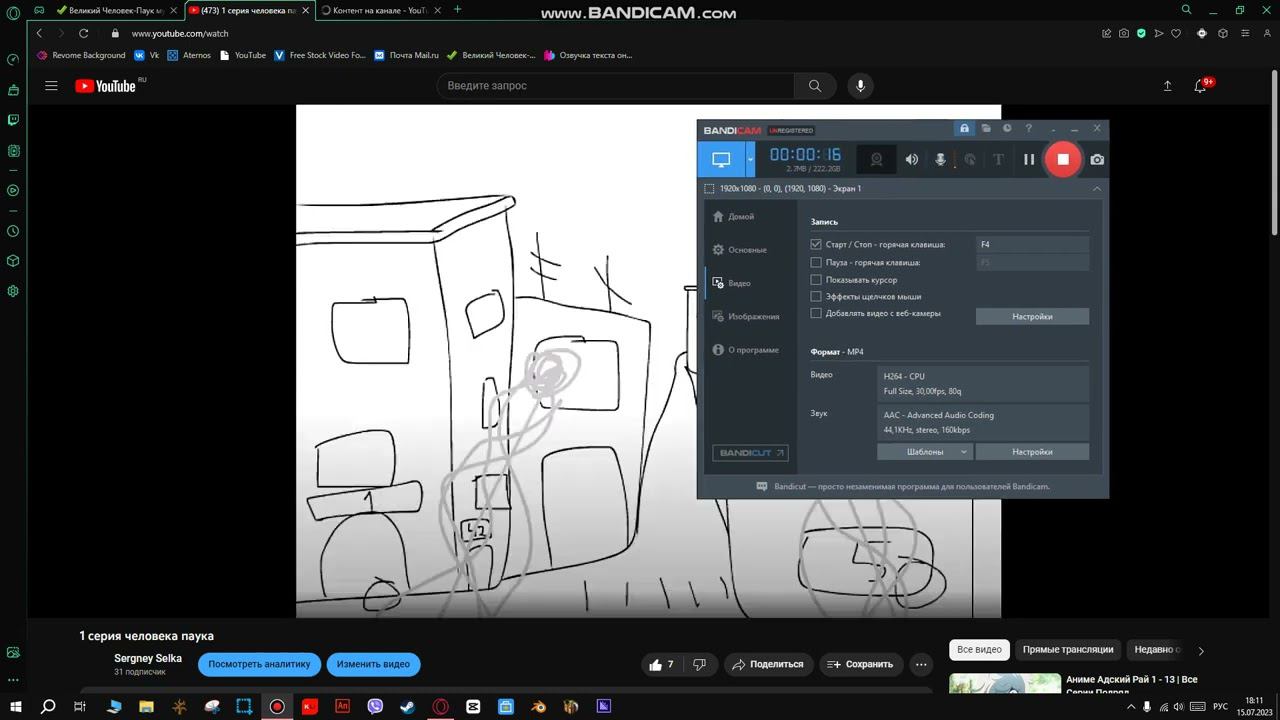The image size is (1280, 720).
Task: Open Bandicam output folder icon
Action: 986,129
